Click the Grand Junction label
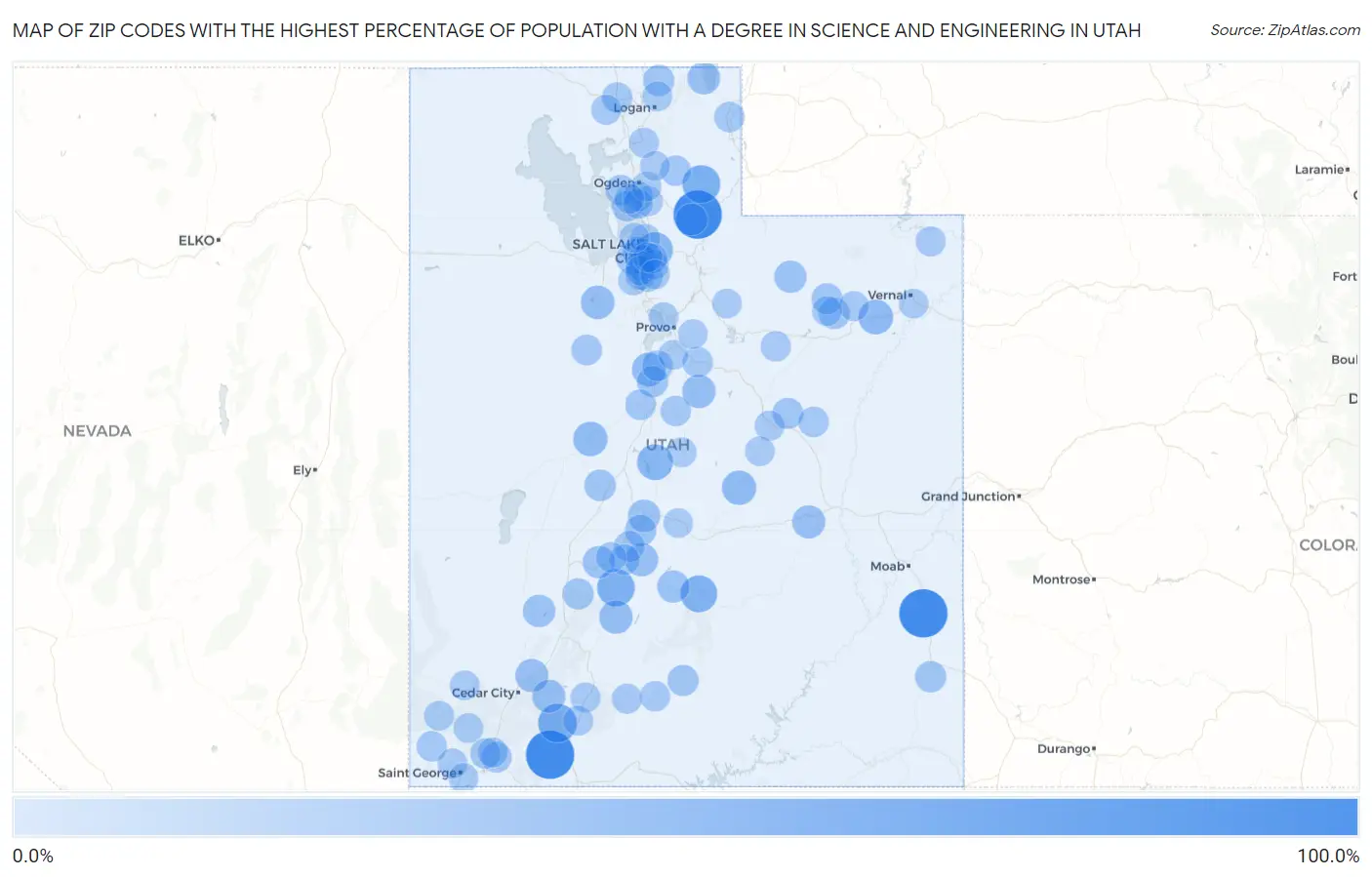1372x877 pixels. click(968, 497)
